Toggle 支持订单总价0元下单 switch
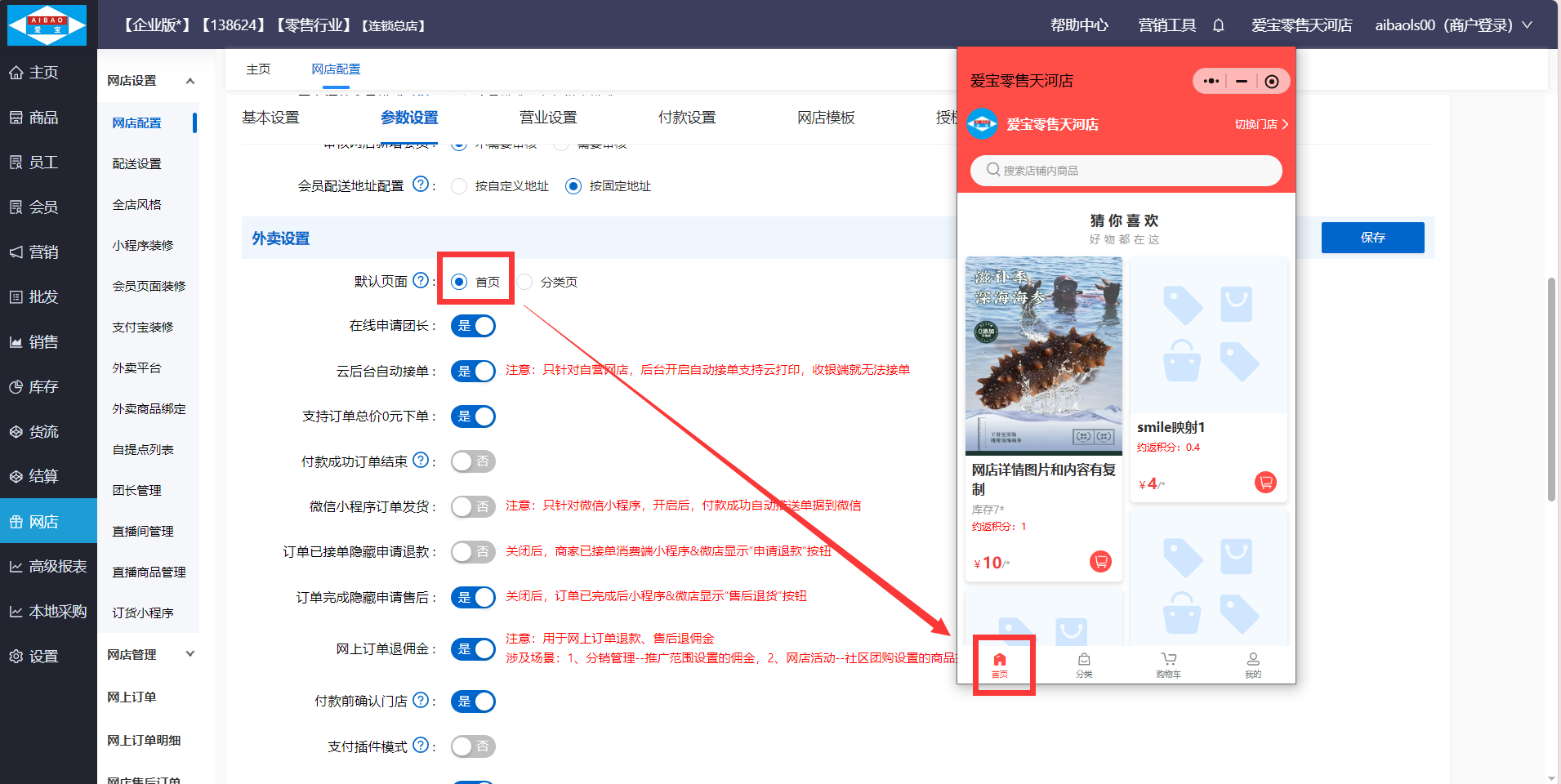Screen dimensions: 1561x784 473,416
